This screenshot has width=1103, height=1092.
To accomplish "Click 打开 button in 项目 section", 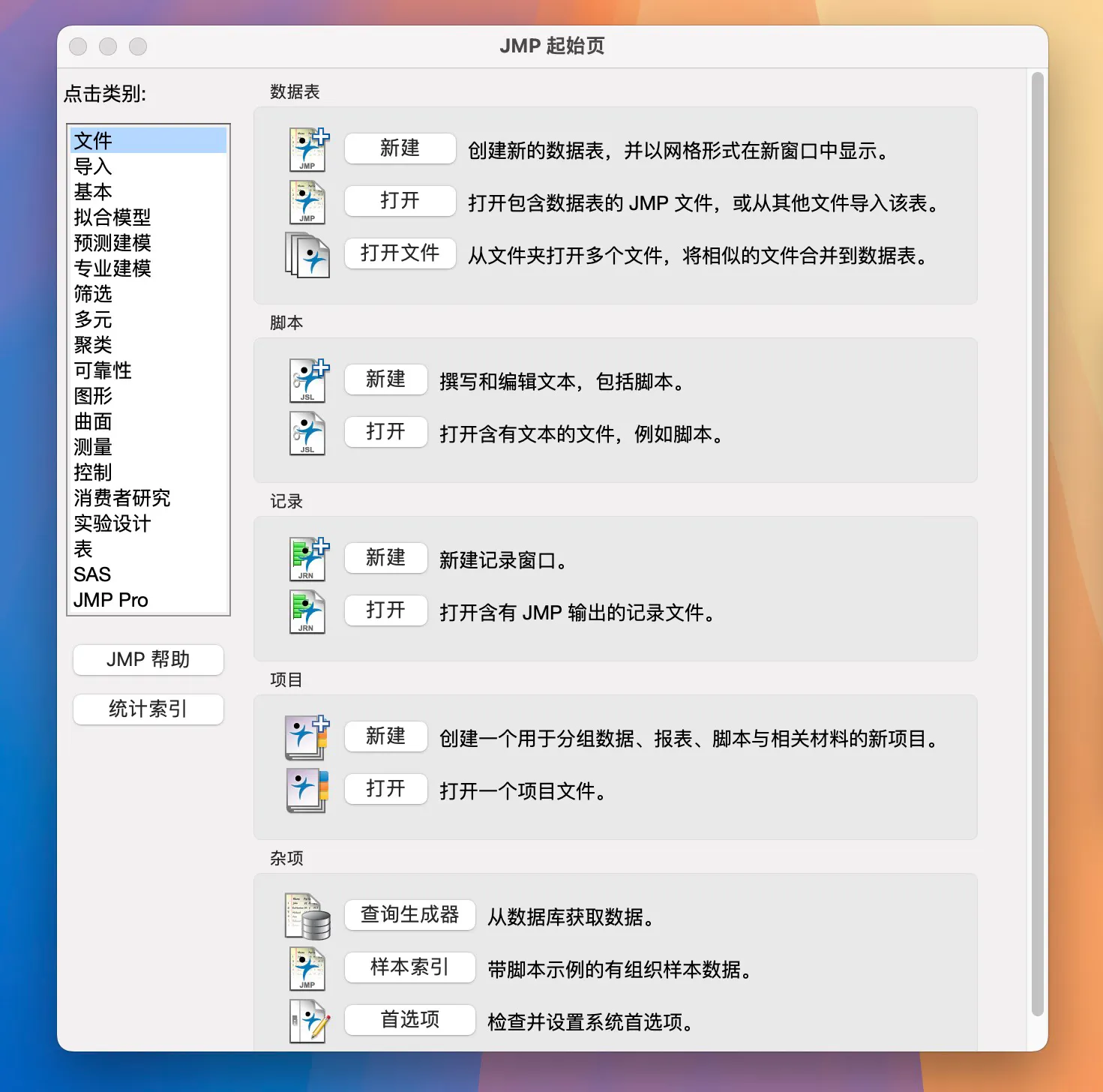I will coord(386,789).
